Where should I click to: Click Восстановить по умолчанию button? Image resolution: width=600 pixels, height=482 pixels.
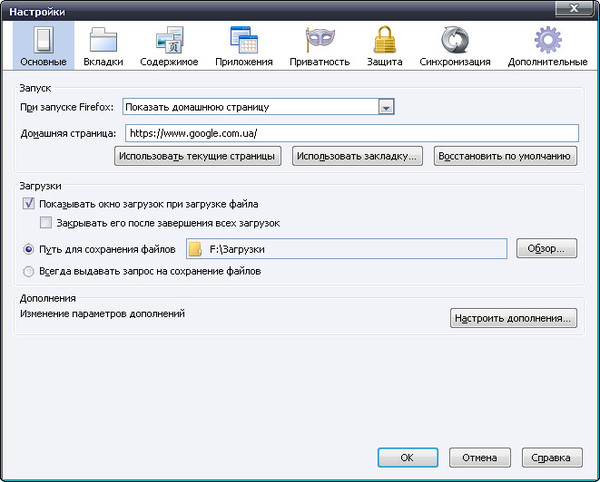505,156
